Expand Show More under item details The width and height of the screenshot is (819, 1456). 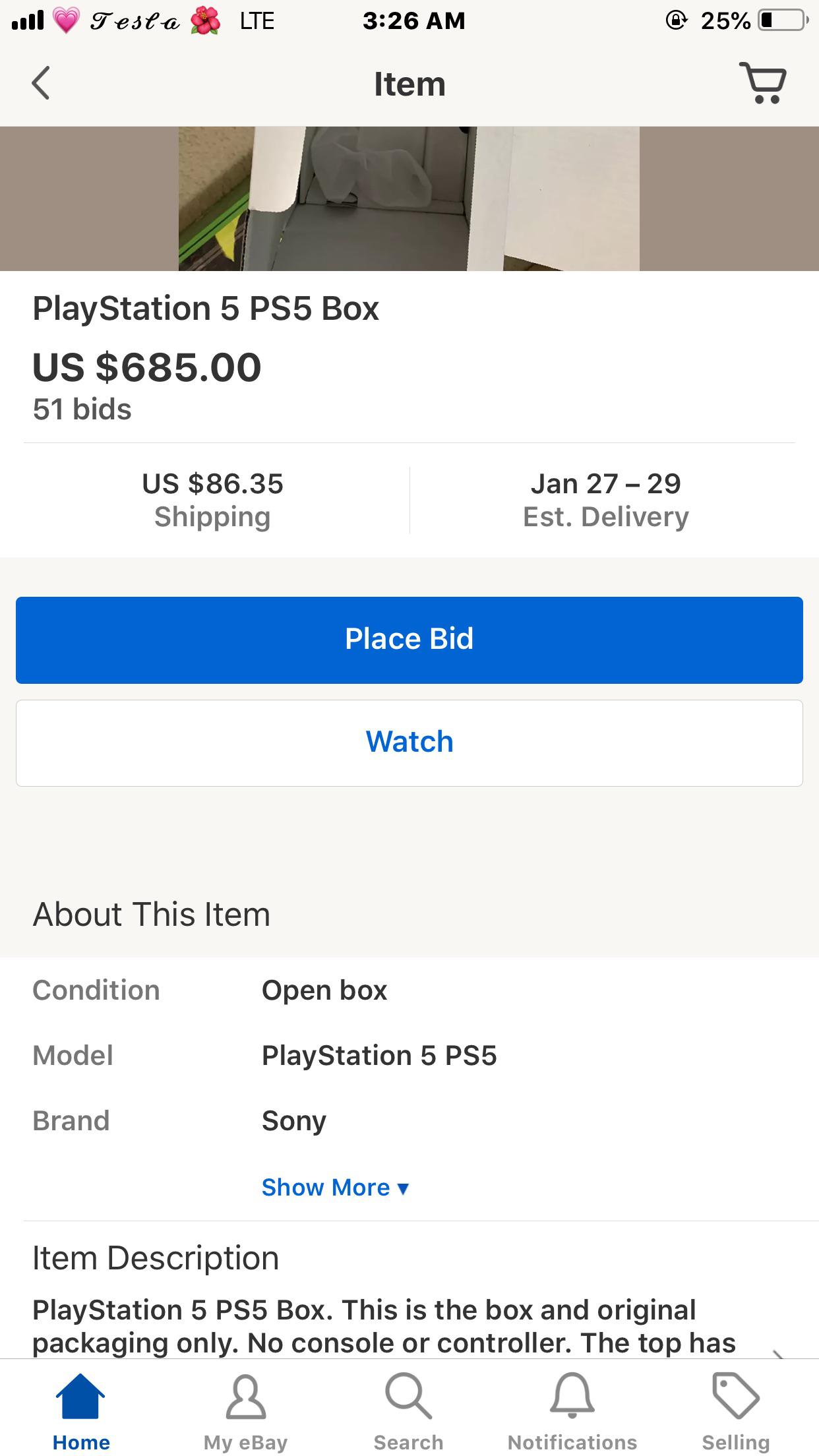pyautogui.click(x=335, y=1186)
